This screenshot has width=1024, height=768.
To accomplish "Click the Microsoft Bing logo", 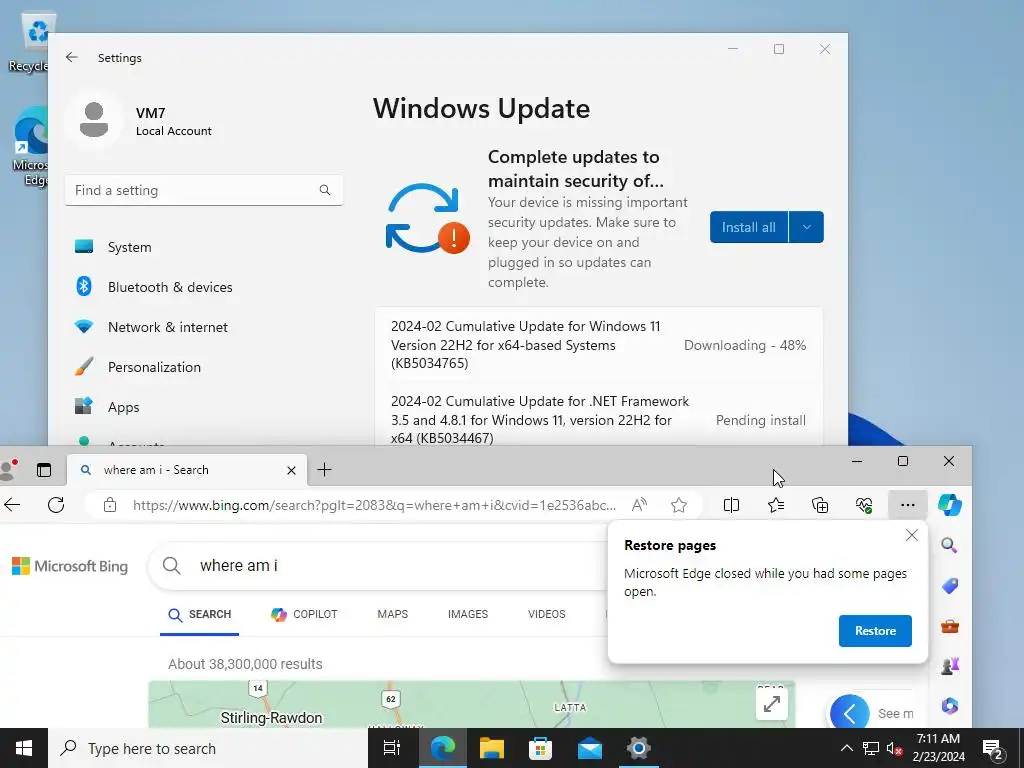I will coord(70,566).
